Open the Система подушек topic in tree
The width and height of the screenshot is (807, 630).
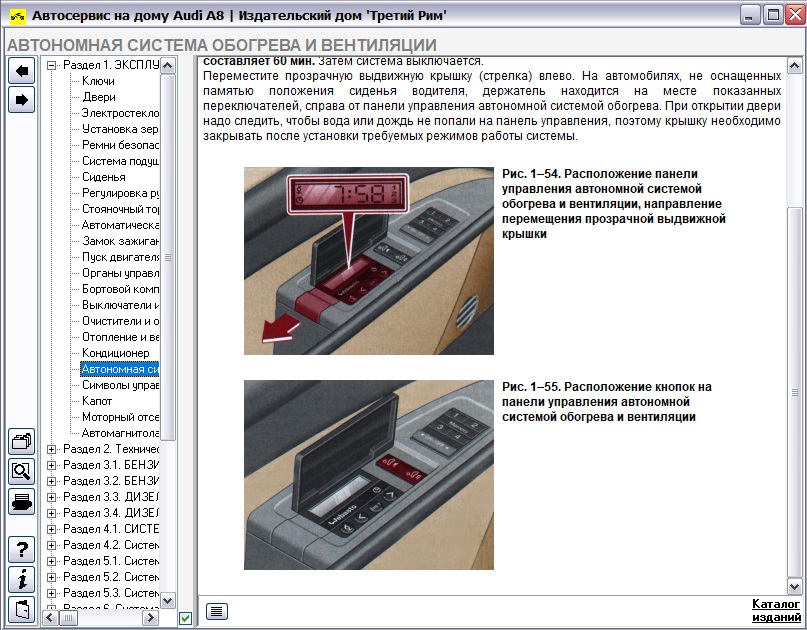[120, 161]
